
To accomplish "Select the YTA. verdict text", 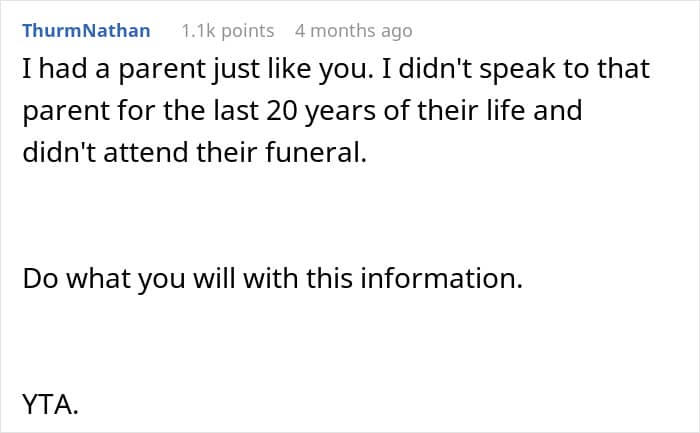I will click(50, 404).
